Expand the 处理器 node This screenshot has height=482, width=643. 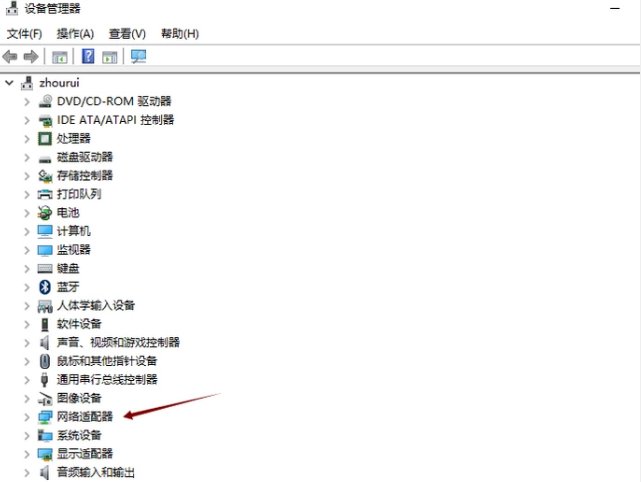point(27,139)
